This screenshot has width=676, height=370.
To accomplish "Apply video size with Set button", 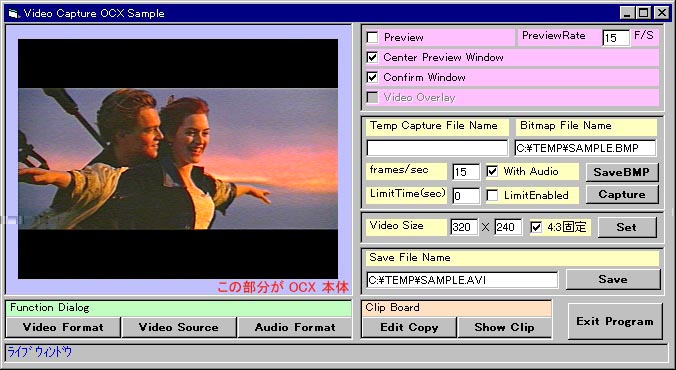I will click(x=627, y=227).
